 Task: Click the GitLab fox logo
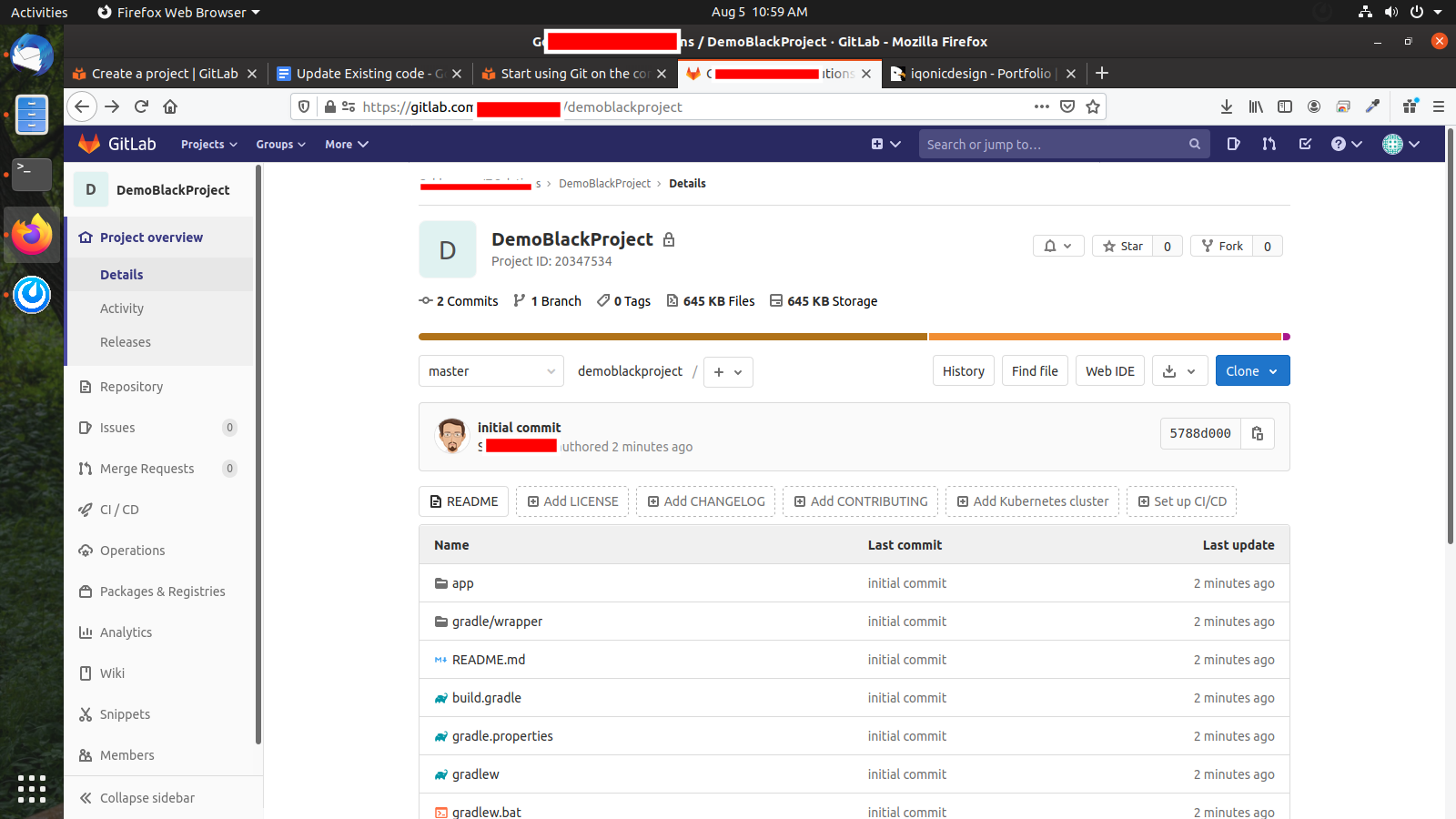[89, 144]
